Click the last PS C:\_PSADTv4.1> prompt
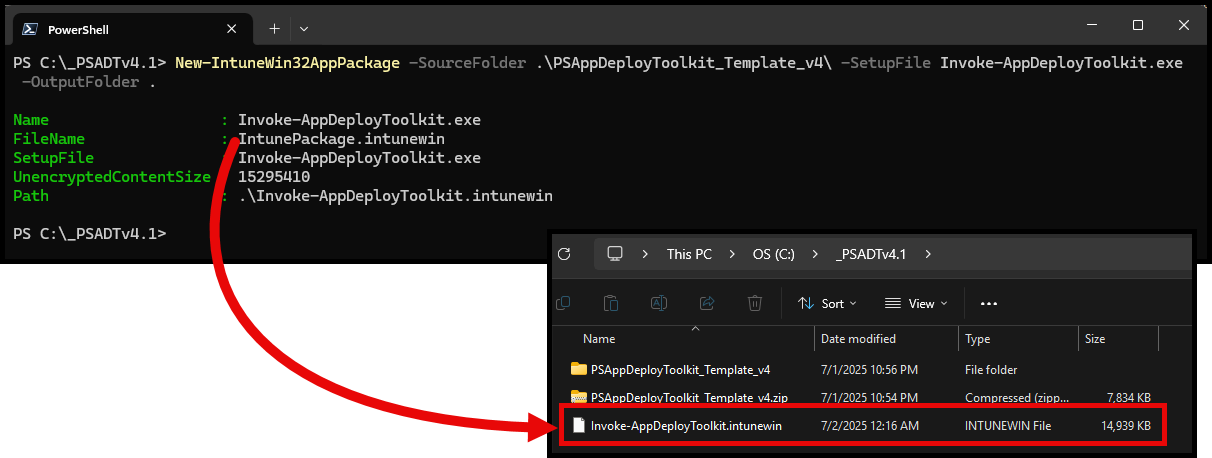Image resolution: width=1212 pixels, height=458 pixels. pos(89,234)
